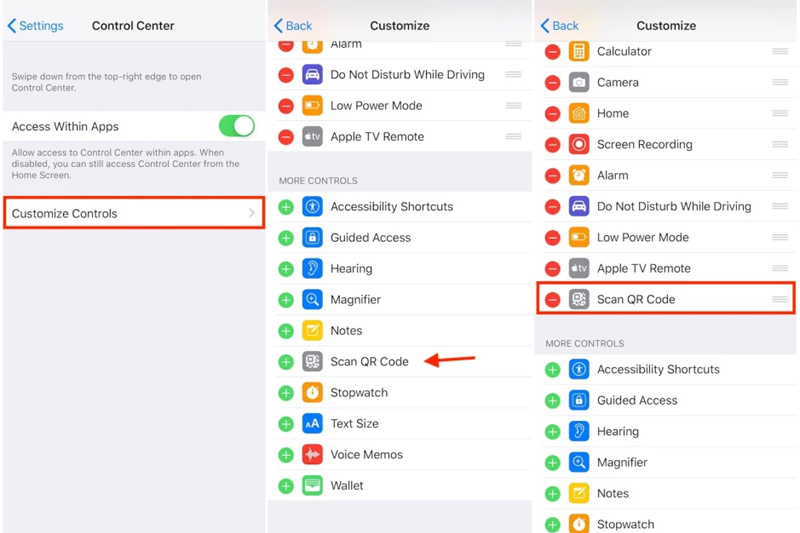The height and width of the screenshot is (533, 800).
Task: Tap the Scan QR Code icon in the red-outlined row
Action: tap(579, 300)
